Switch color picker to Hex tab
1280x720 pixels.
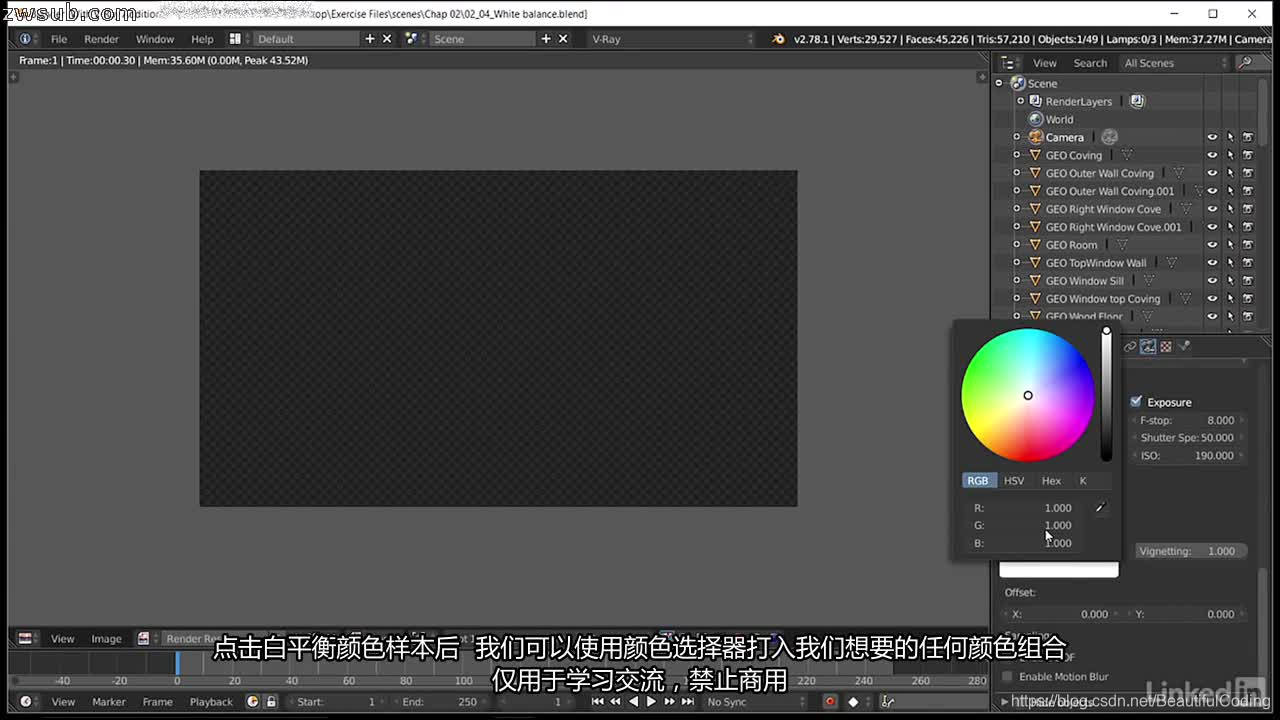(x=1051, y=480)
